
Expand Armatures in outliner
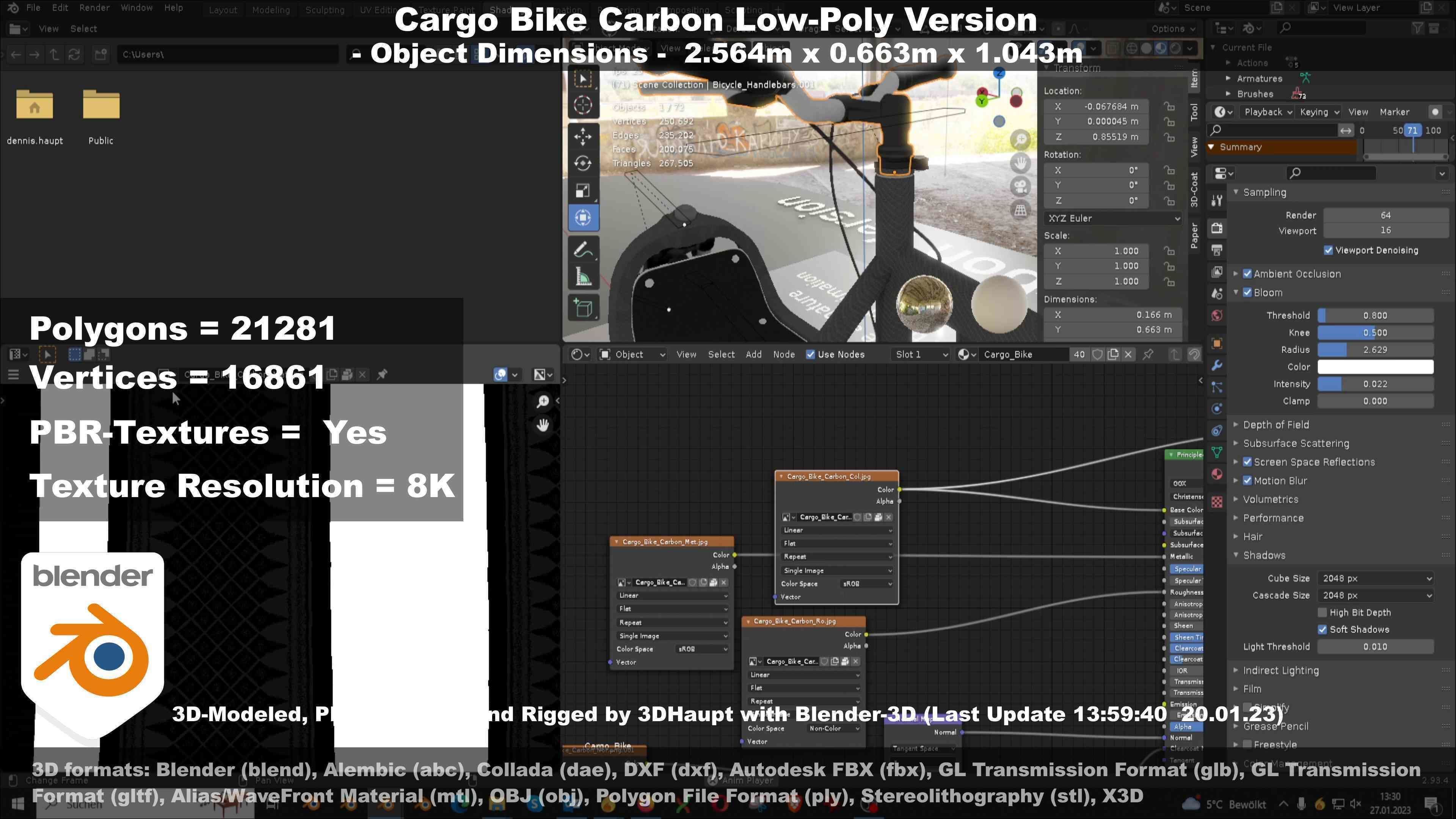pyautogui.click(x=1228, y=78)
